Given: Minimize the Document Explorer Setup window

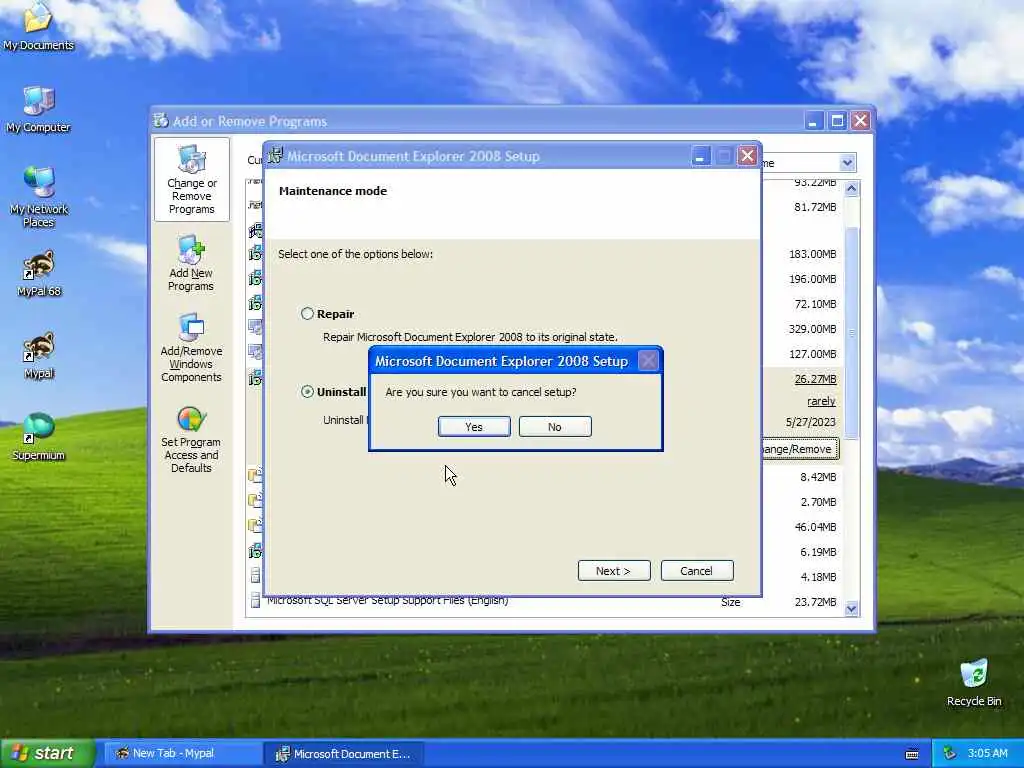Looking at the screenshot, I should [700, 156].
